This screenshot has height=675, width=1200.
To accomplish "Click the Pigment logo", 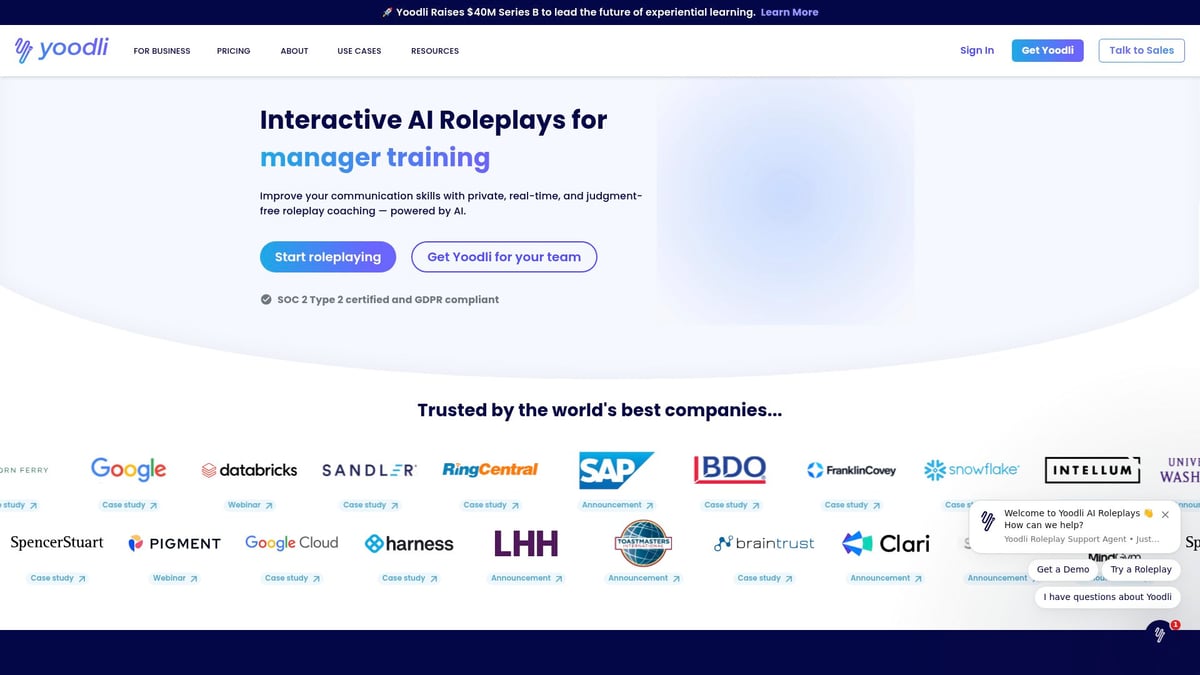I will [174, 542].
